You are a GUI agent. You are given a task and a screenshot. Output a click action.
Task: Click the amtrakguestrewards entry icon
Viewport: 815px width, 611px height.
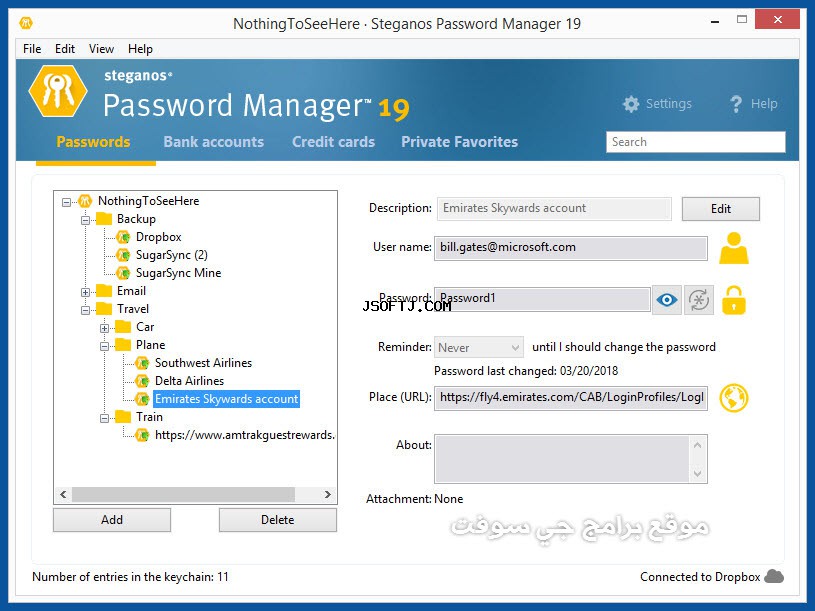[x=142, y=435]
